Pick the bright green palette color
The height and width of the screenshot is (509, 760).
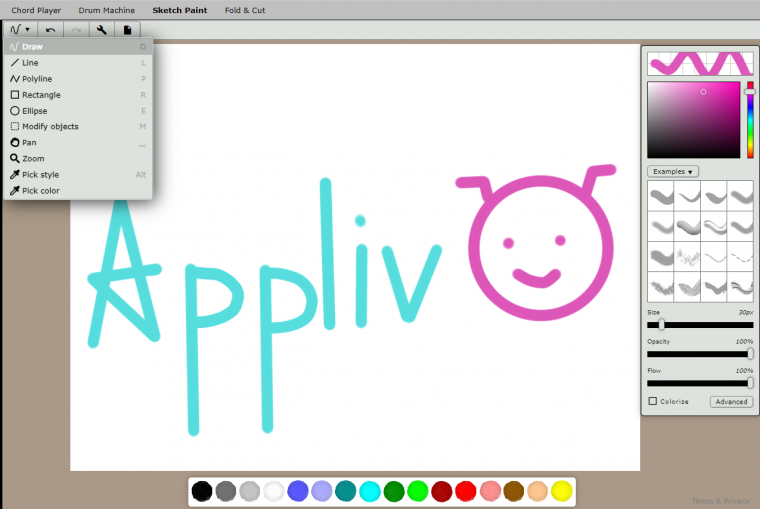point(418,491)
